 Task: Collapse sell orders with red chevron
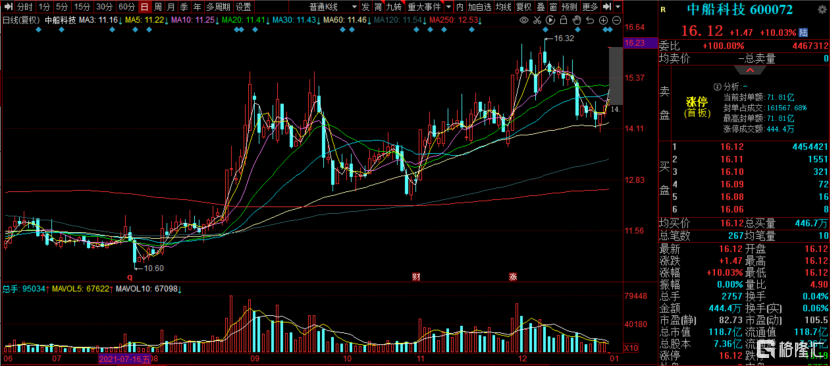(x=750, y=70)
